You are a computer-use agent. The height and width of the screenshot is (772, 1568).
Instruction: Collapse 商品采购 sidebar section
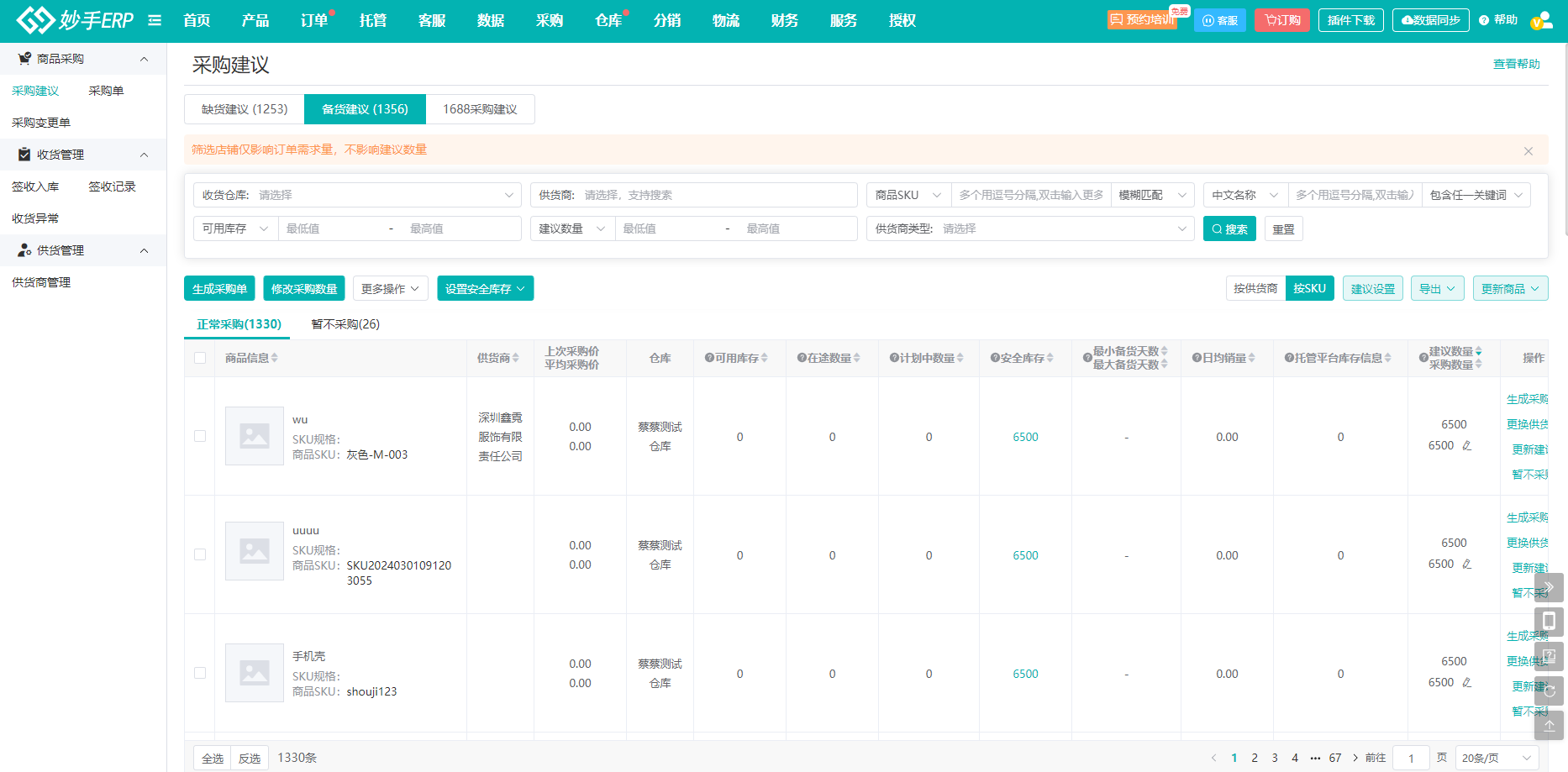[83, 59]
